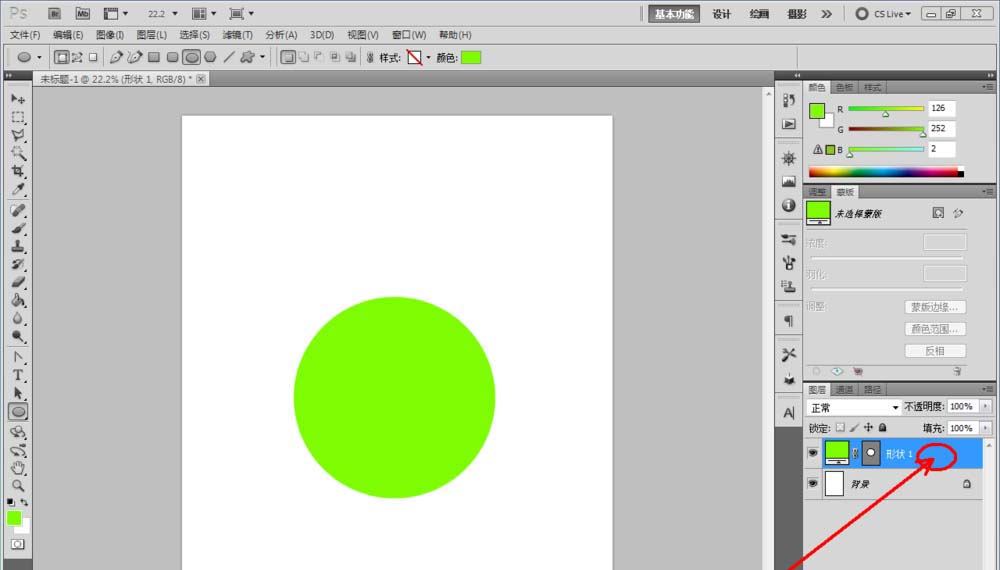Launch Bridge with the Br icon

click(x=55, y=14)
